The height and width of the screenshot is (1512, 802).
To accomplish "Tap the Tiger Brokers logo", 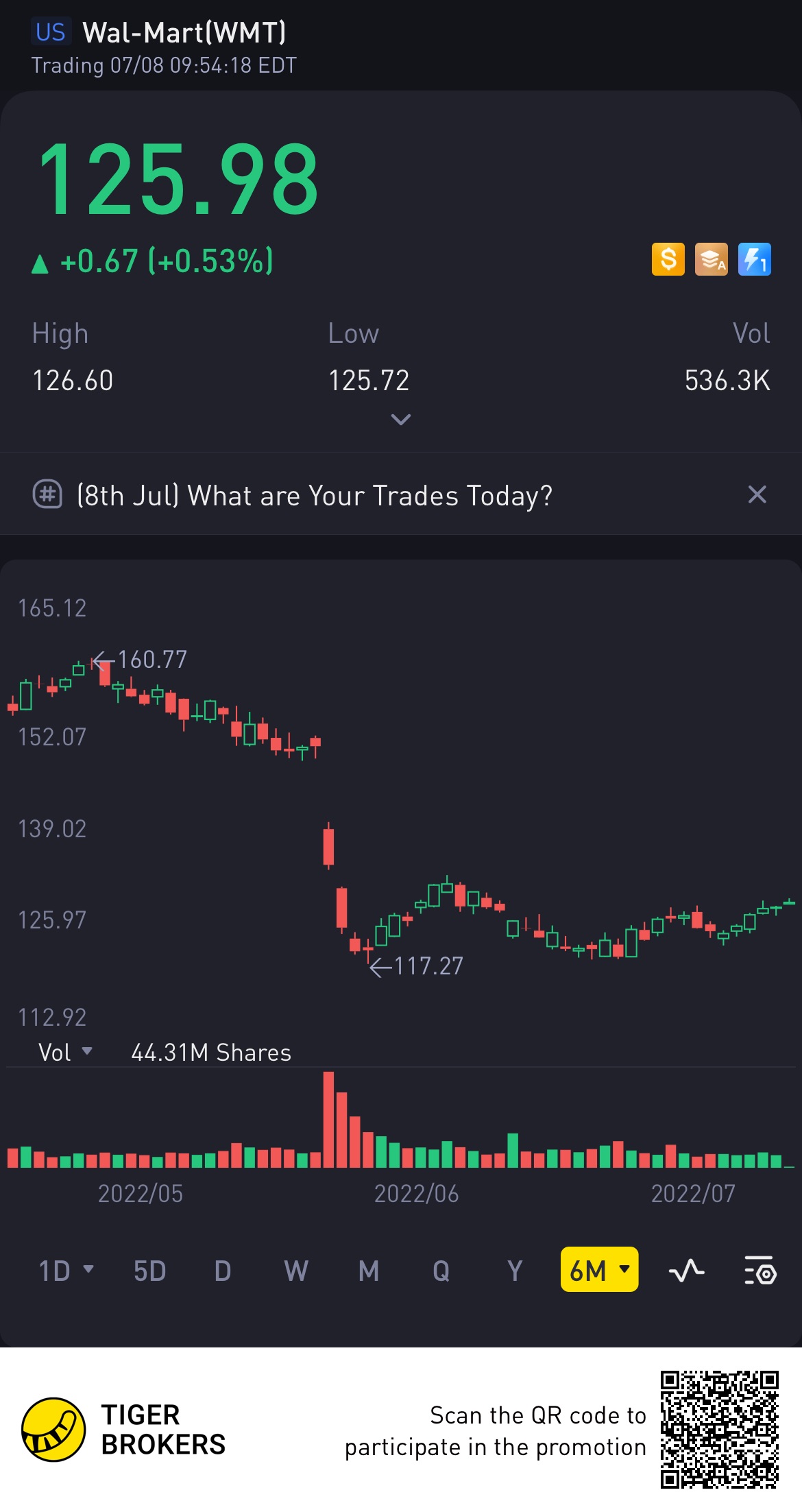I will (x=53, y=1430).
